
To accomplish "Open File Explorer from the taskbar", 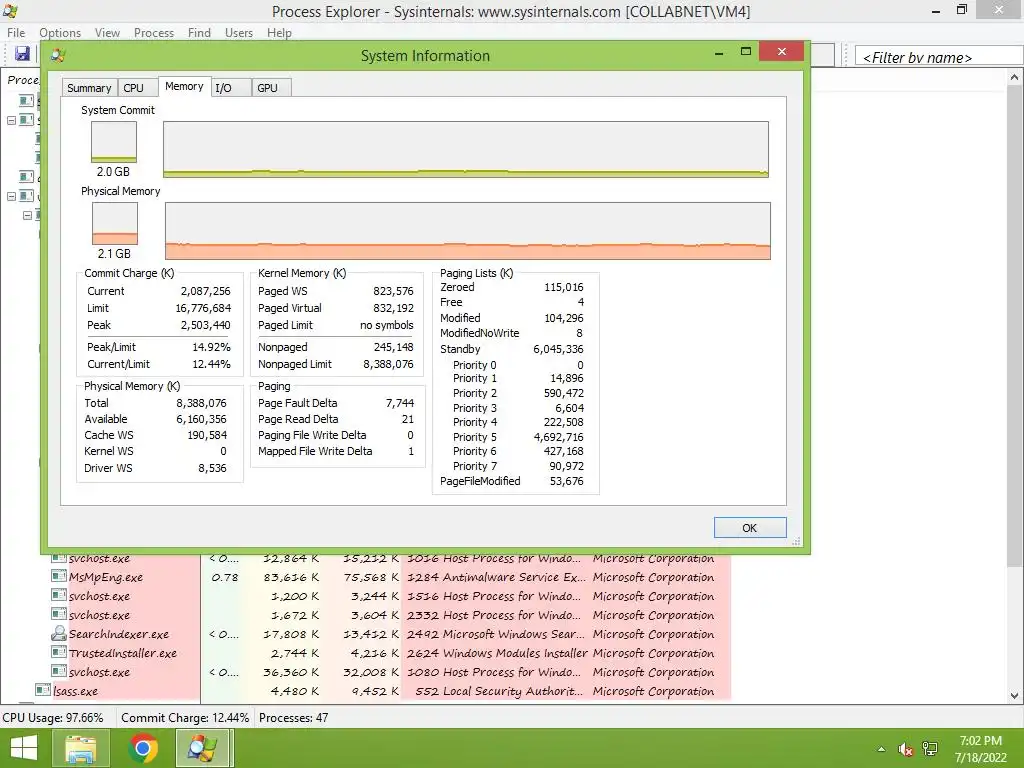I will pos(81,748).
